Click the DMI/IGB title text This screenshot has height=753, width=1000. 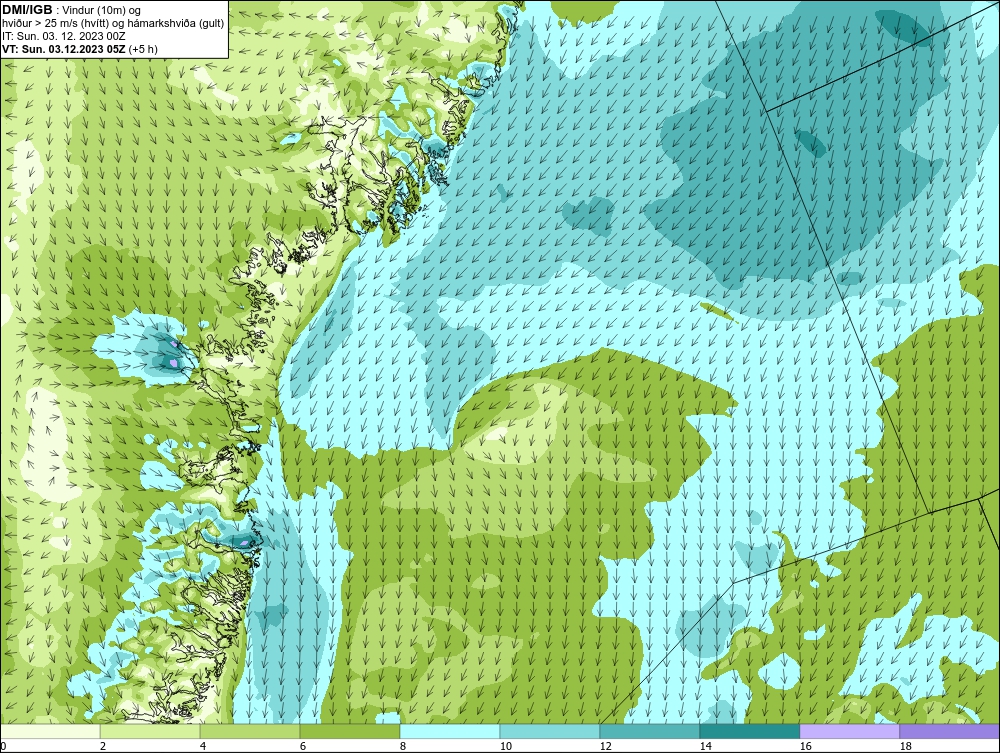(27, 10)
